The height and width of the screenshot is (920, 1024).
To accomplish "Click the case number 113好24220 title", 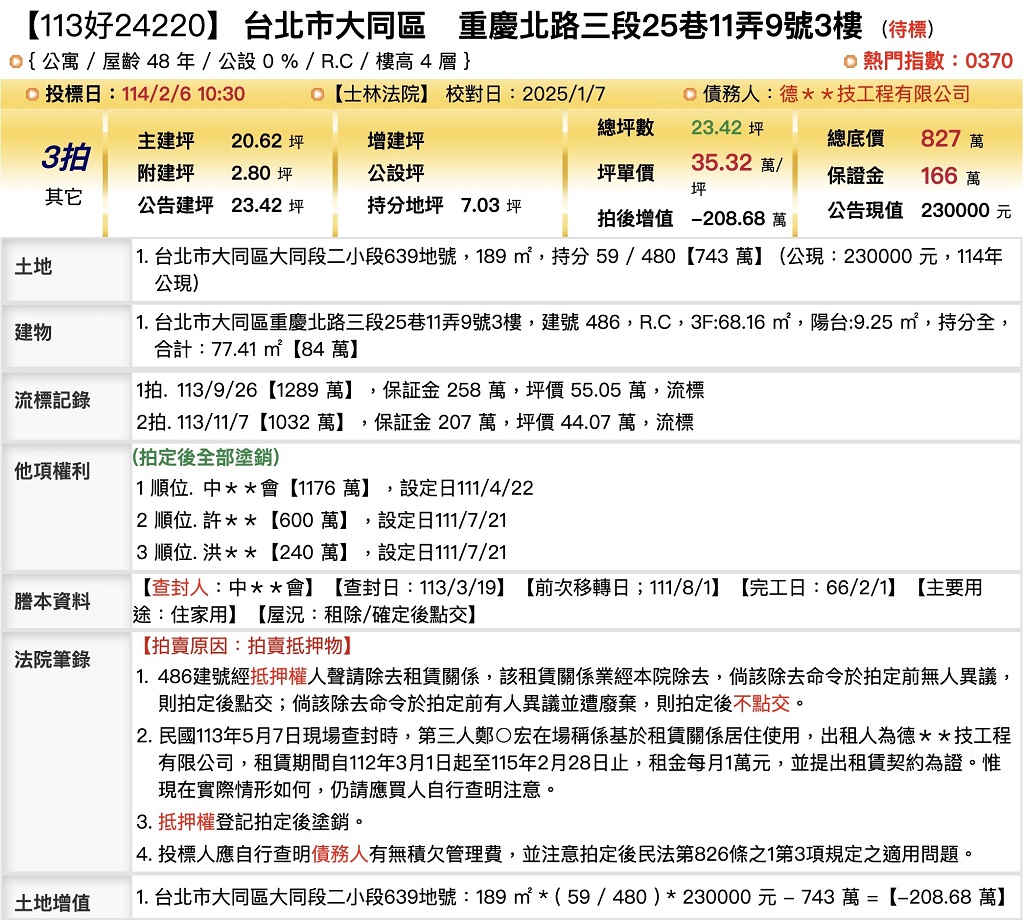I will (118, 27).
